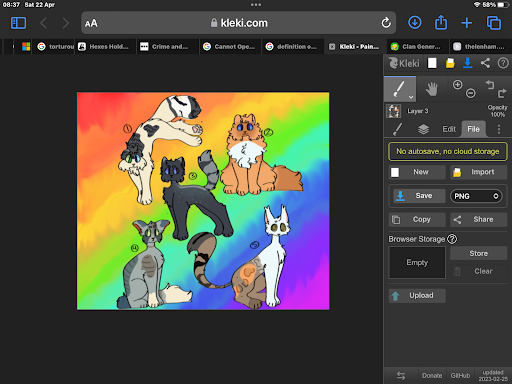Reload the kleki.com page
This screenshot has width=512, height=384.
point(386,23)
